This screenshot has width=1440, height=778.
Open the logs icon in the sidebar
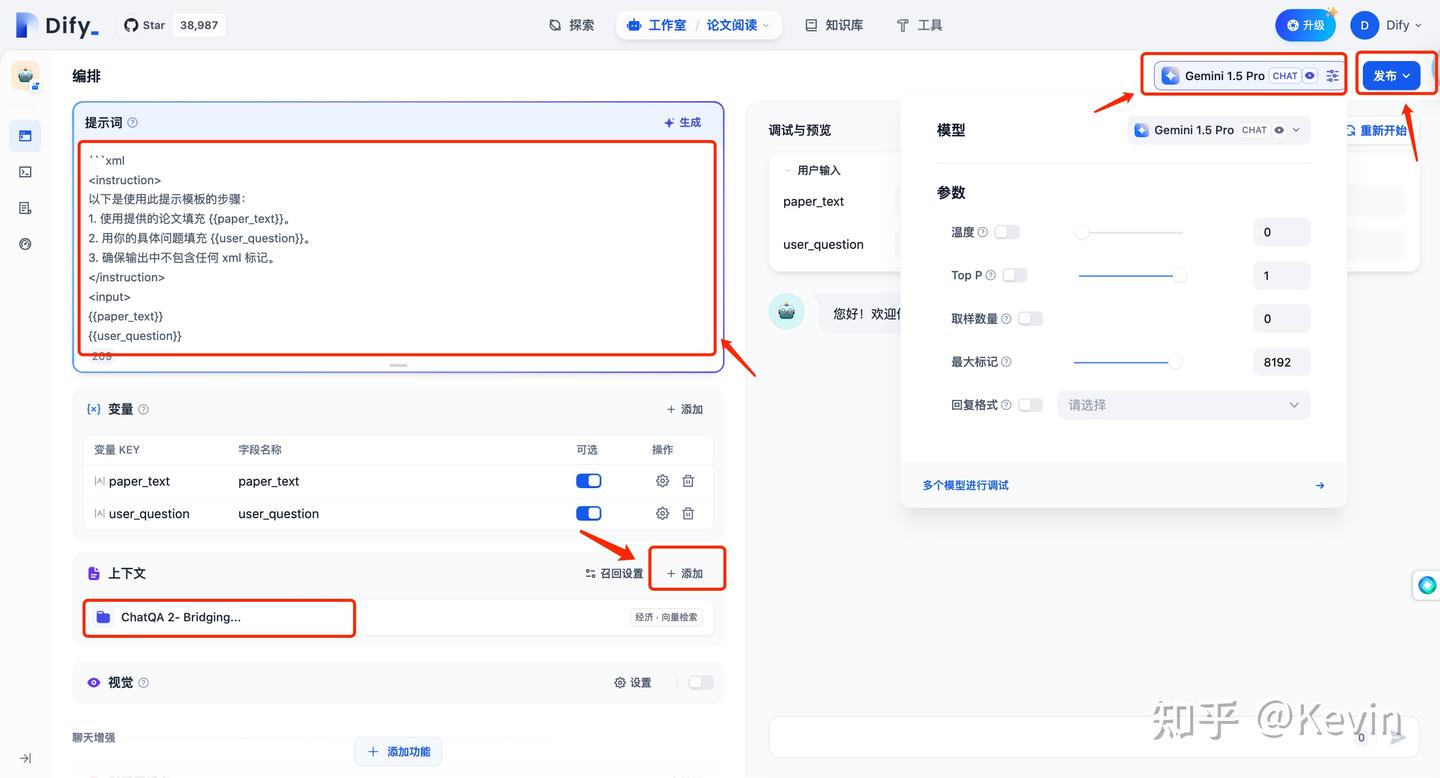pos(25,208)
